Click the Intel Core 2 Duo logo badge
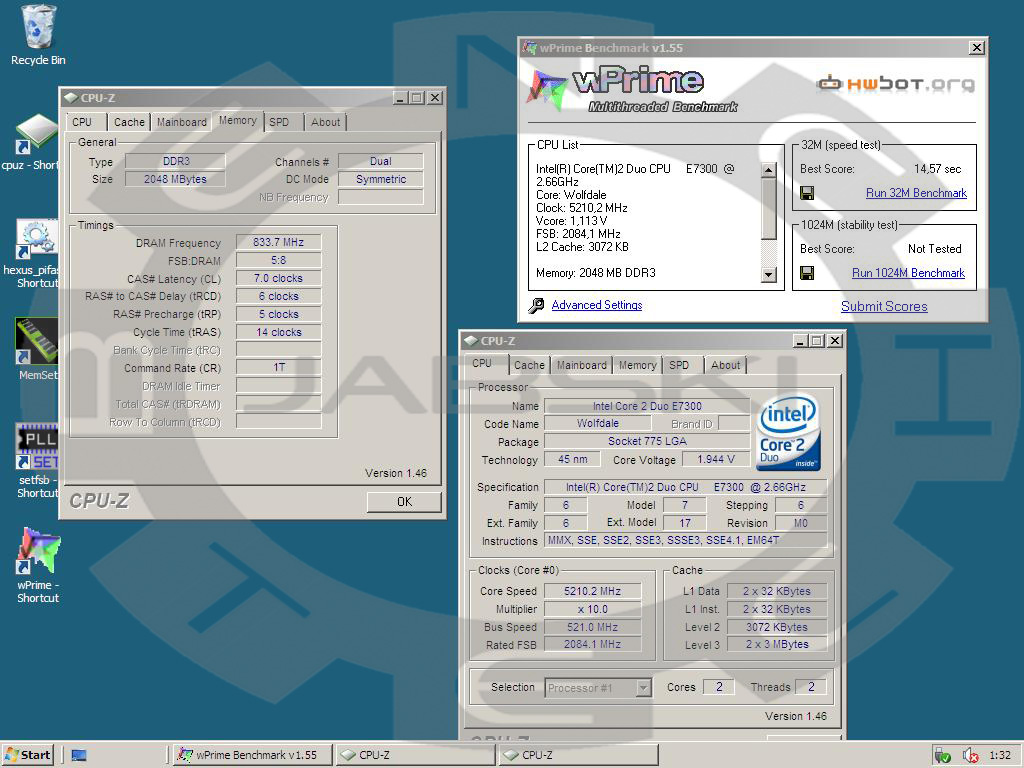The width and height of the screenshot is (1024, 768). point(788,431)
